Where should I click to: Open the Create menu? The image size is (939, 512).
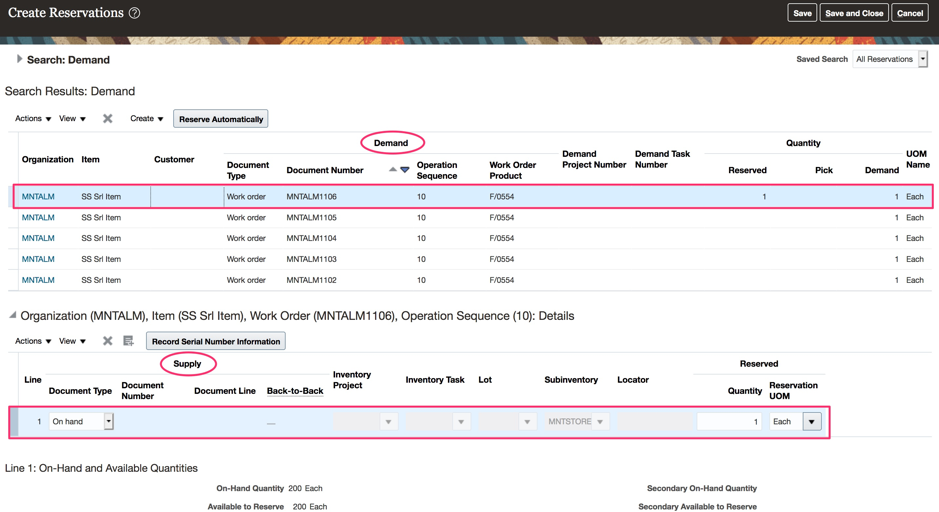[x=146, y=119]
